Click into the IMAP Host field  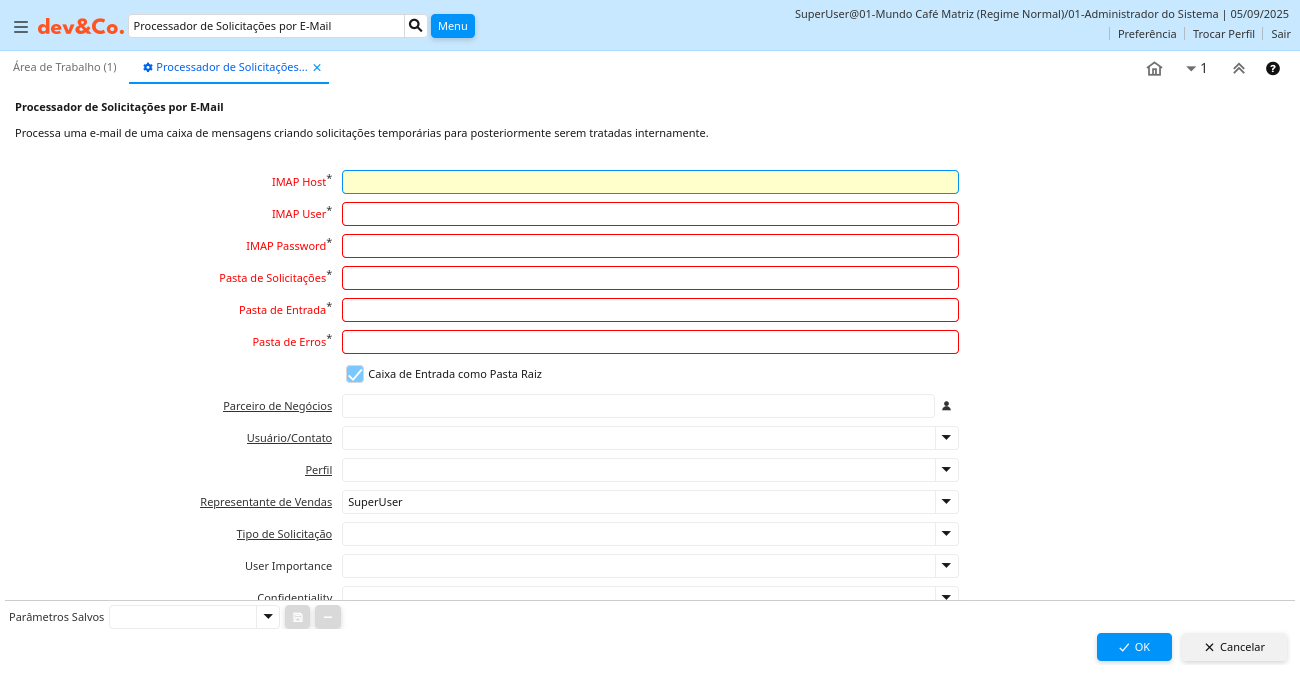(x=650, y=182)
